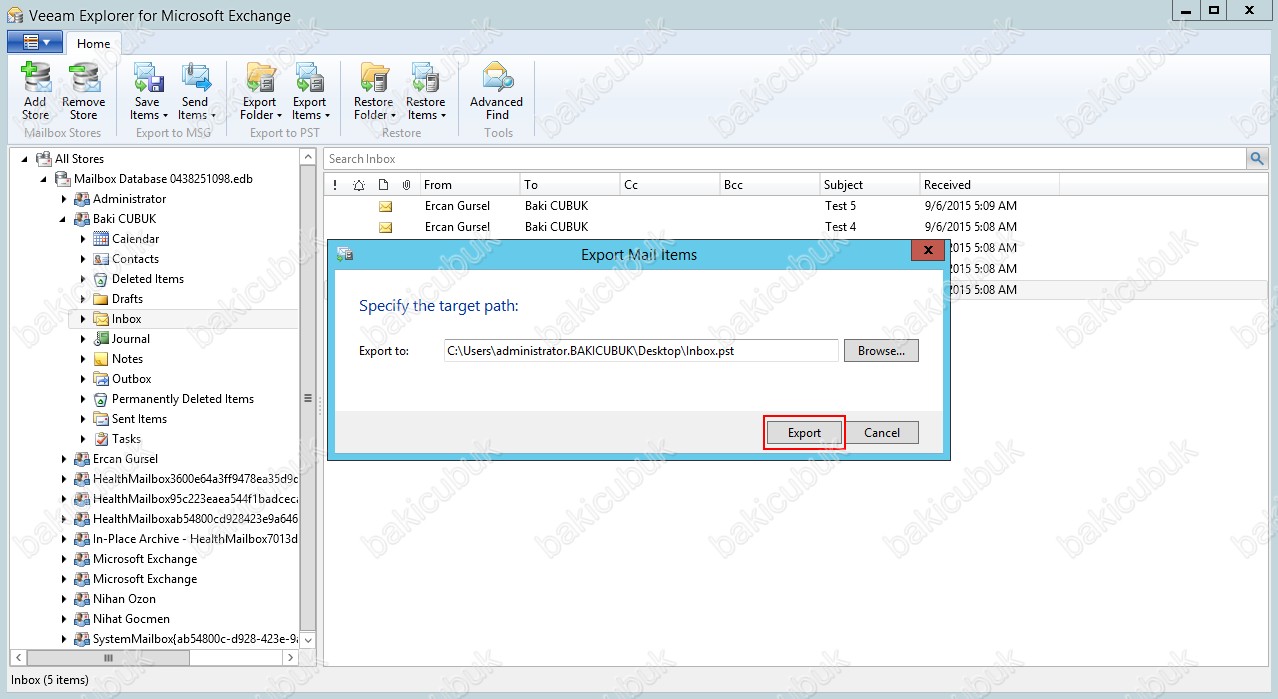Sort by the attachment column header
This screenshot has width=1278, height=699.
[x=406, y=185]
